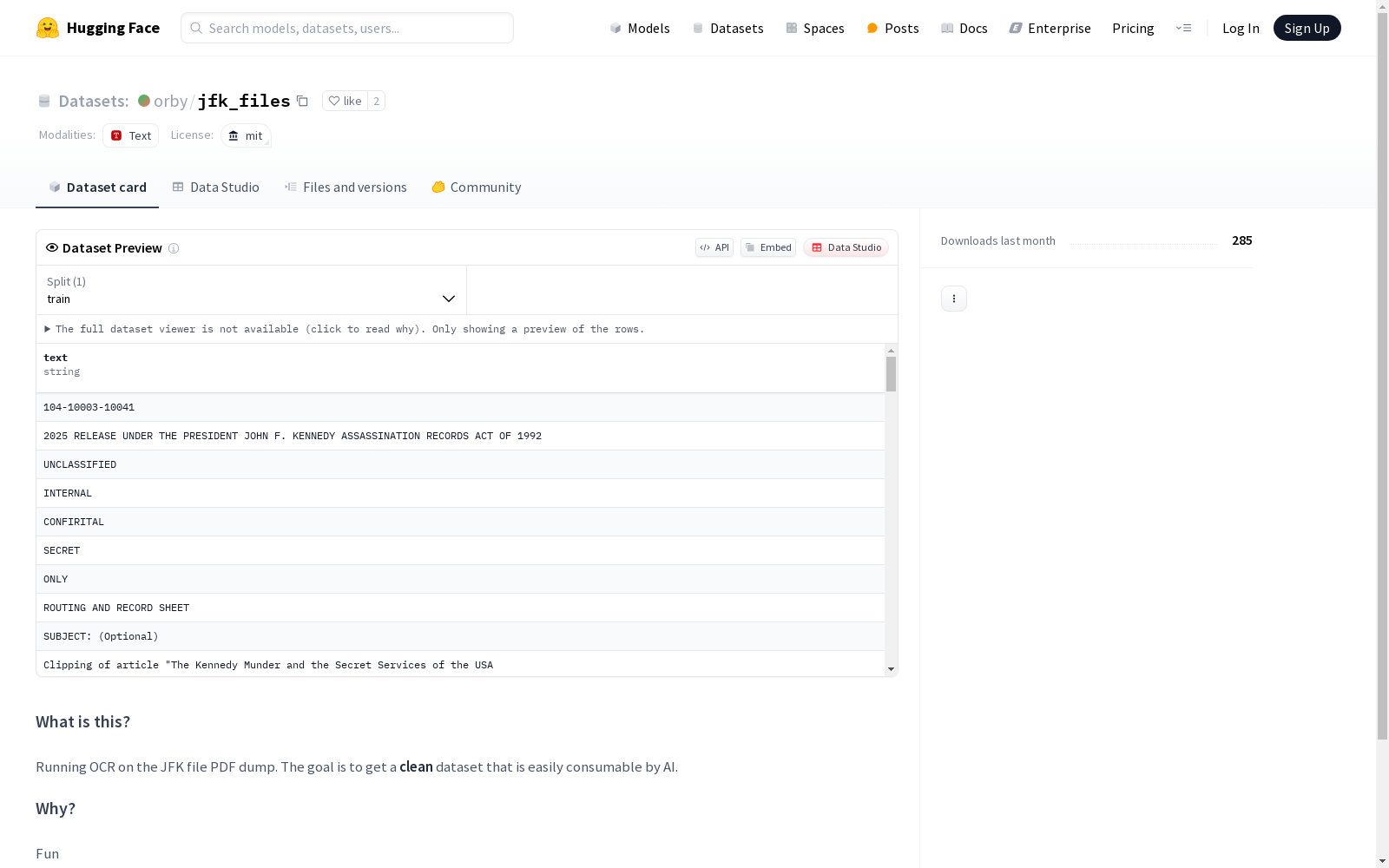Click the orby user avatar
Image resolution: width=1389 pixels, height=868 pixels.
(144, 101)
